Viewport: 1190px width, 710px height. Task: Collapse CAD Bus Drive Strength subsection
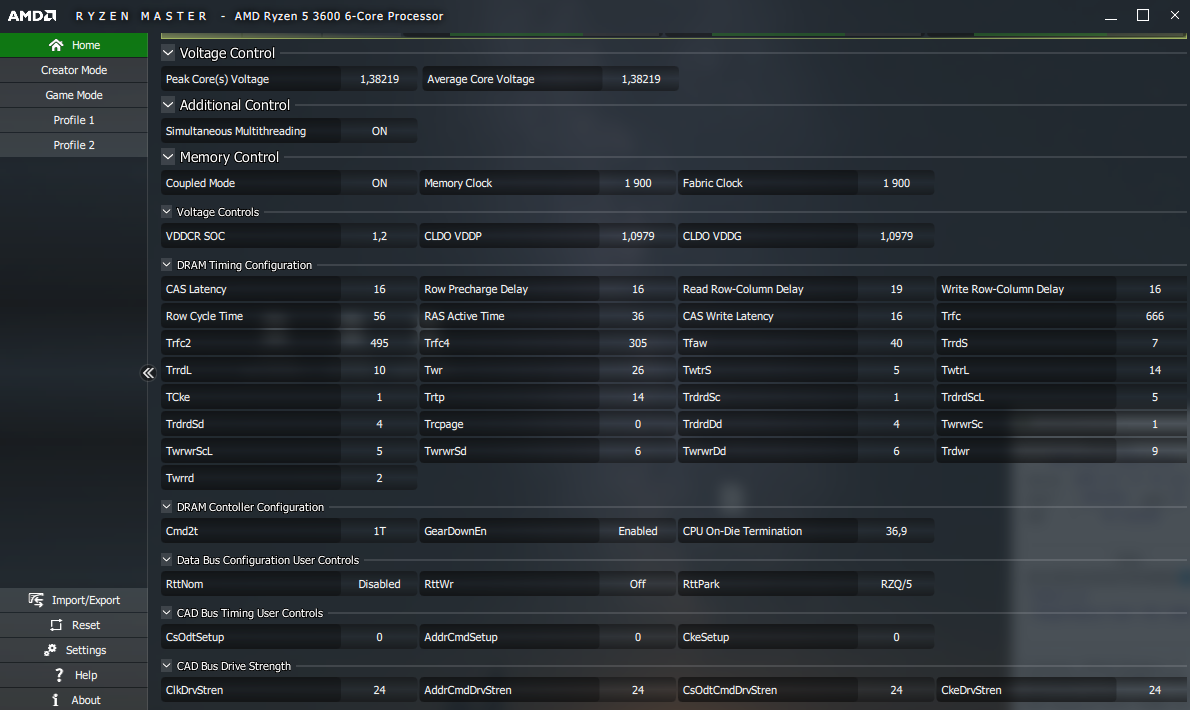click(167, 666)
